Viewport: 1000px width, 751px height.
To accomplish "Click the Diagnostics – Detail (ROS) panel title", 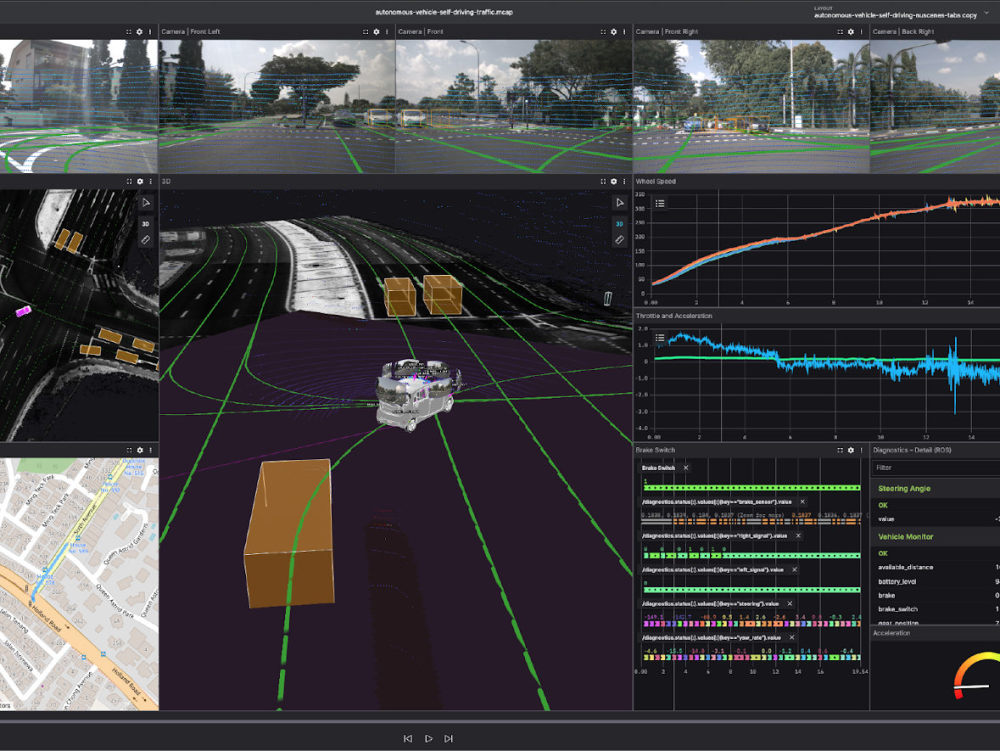I will click(912, 450).
